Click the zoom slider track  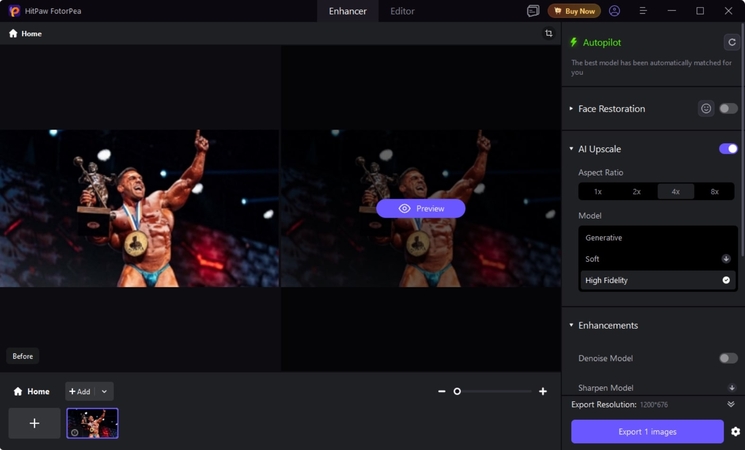494,391
